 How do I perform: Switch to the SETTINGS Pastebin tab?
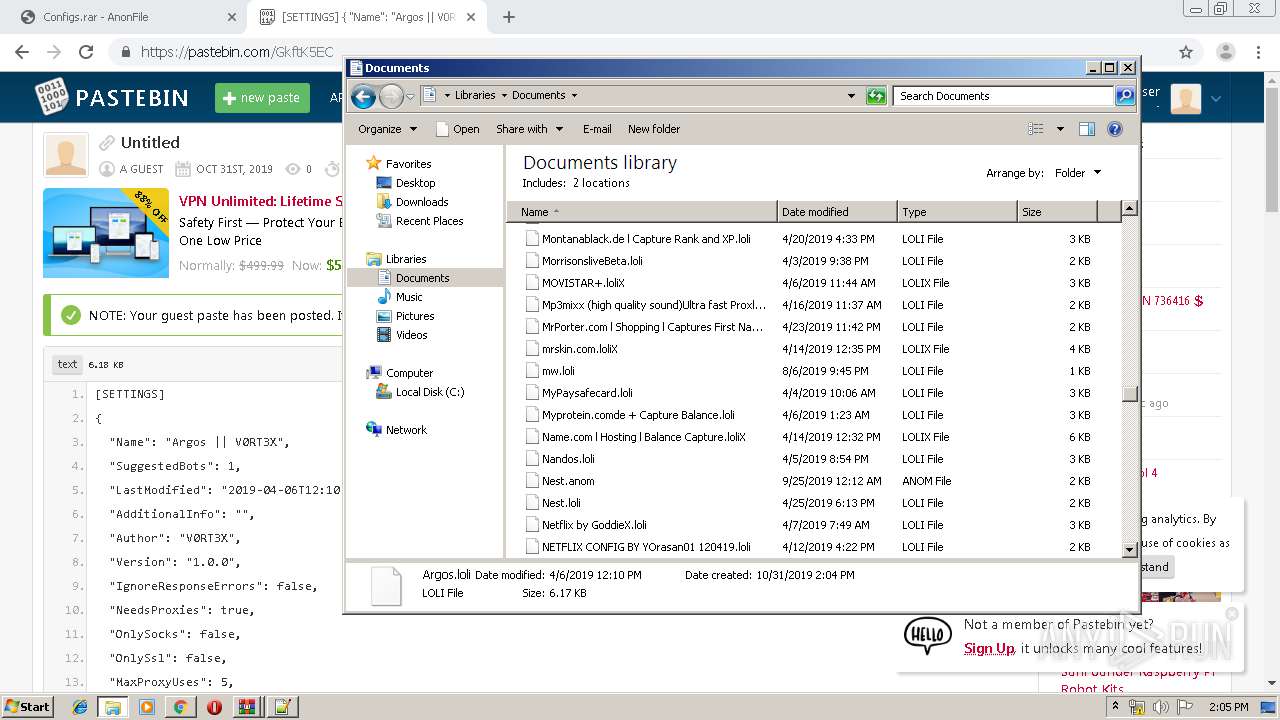(x=366, y=17)
